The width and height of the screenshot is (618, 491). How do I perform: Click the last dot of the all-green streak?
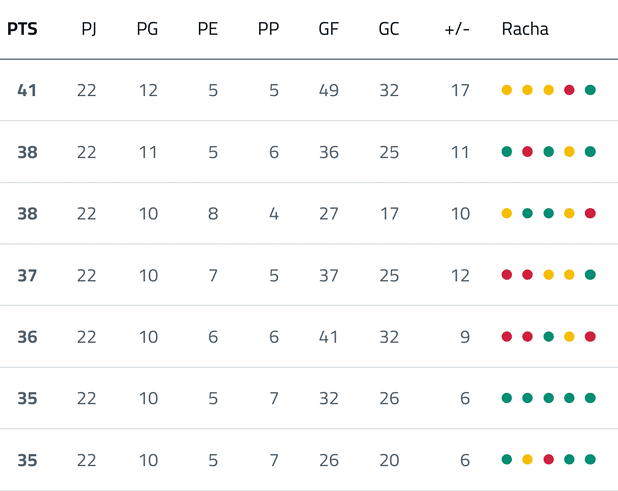coord(590,398)
